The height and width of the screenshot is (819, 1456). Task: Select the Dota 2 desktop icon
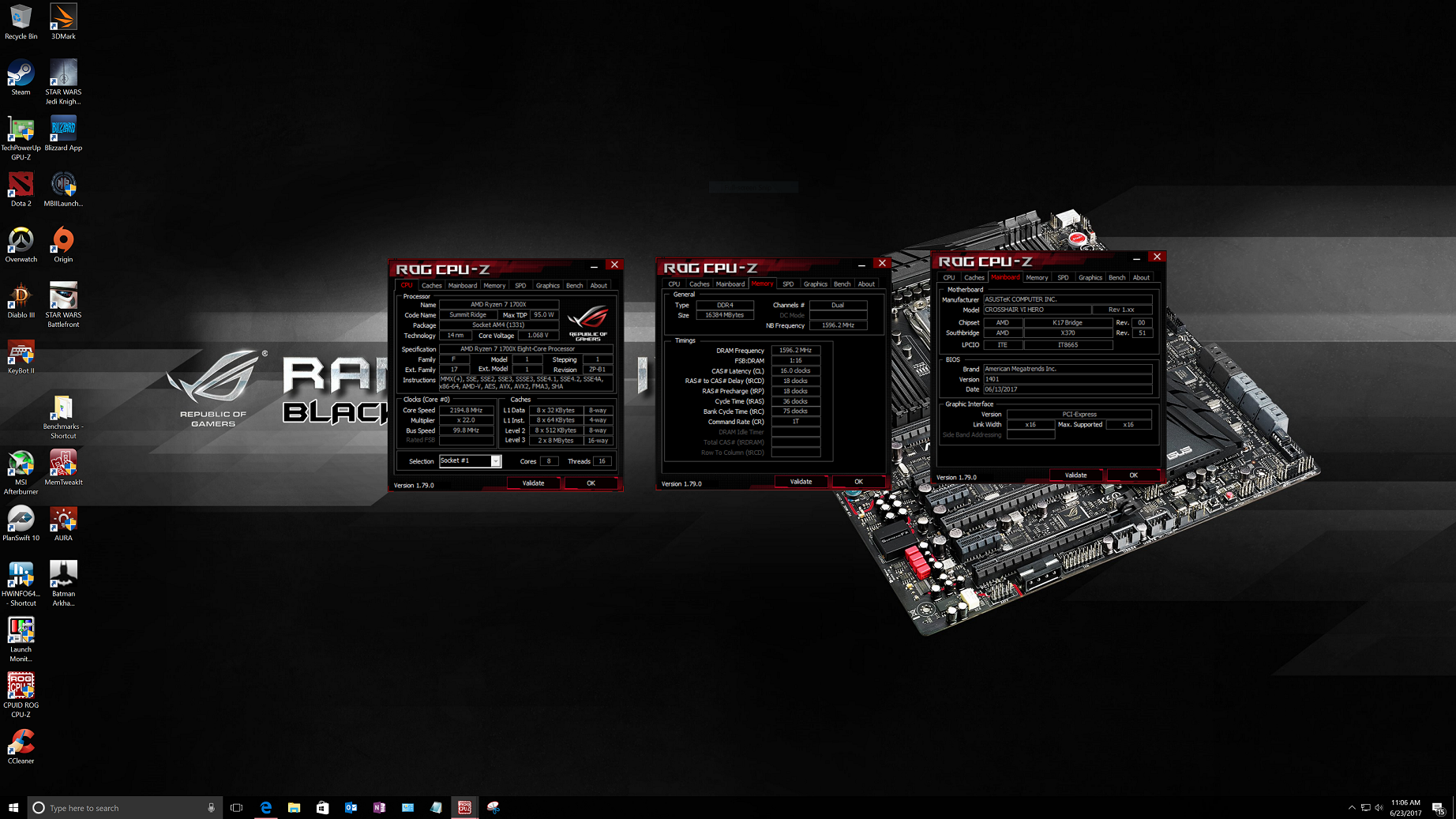pos(21,189)
